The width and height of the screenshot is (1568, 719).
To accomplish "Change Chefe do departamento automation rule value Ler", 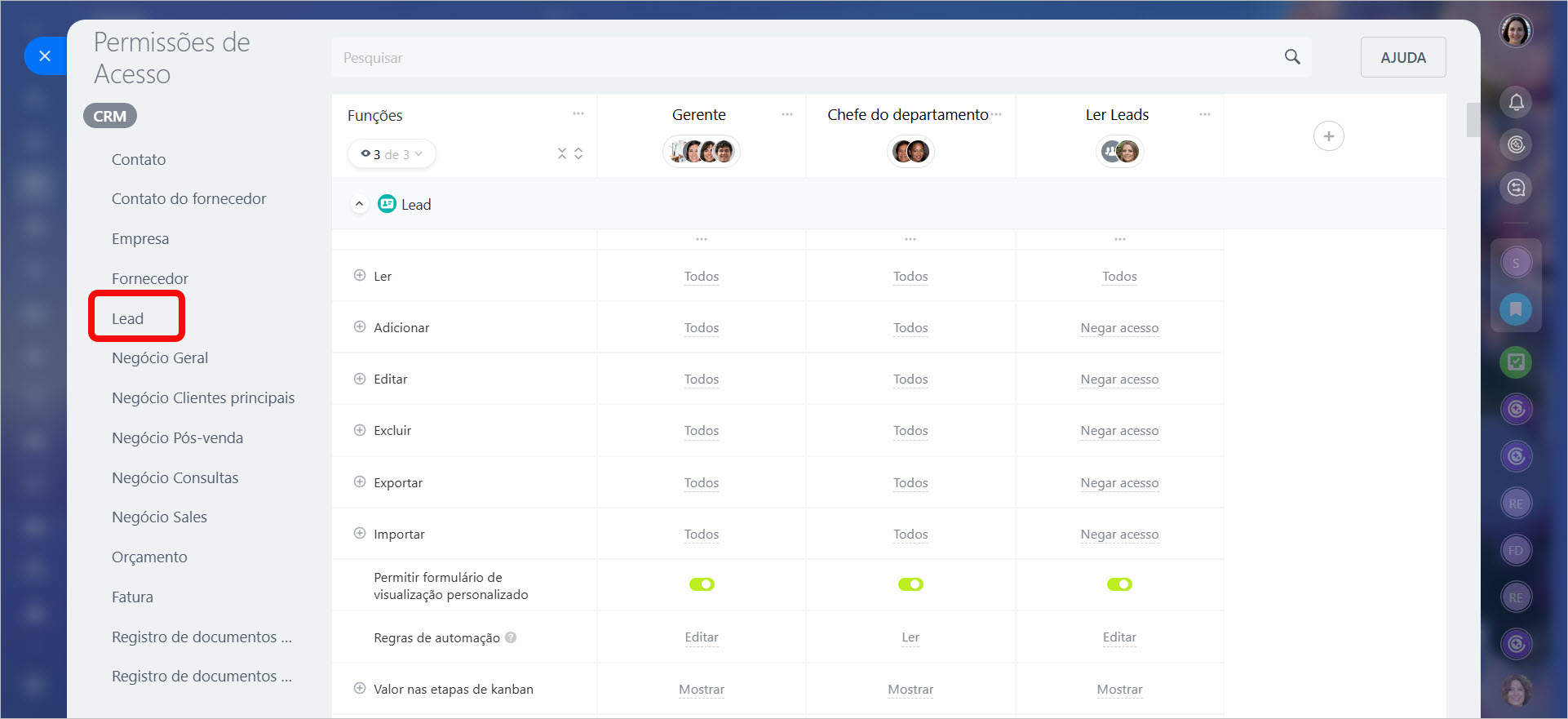I will pos(910,637).
